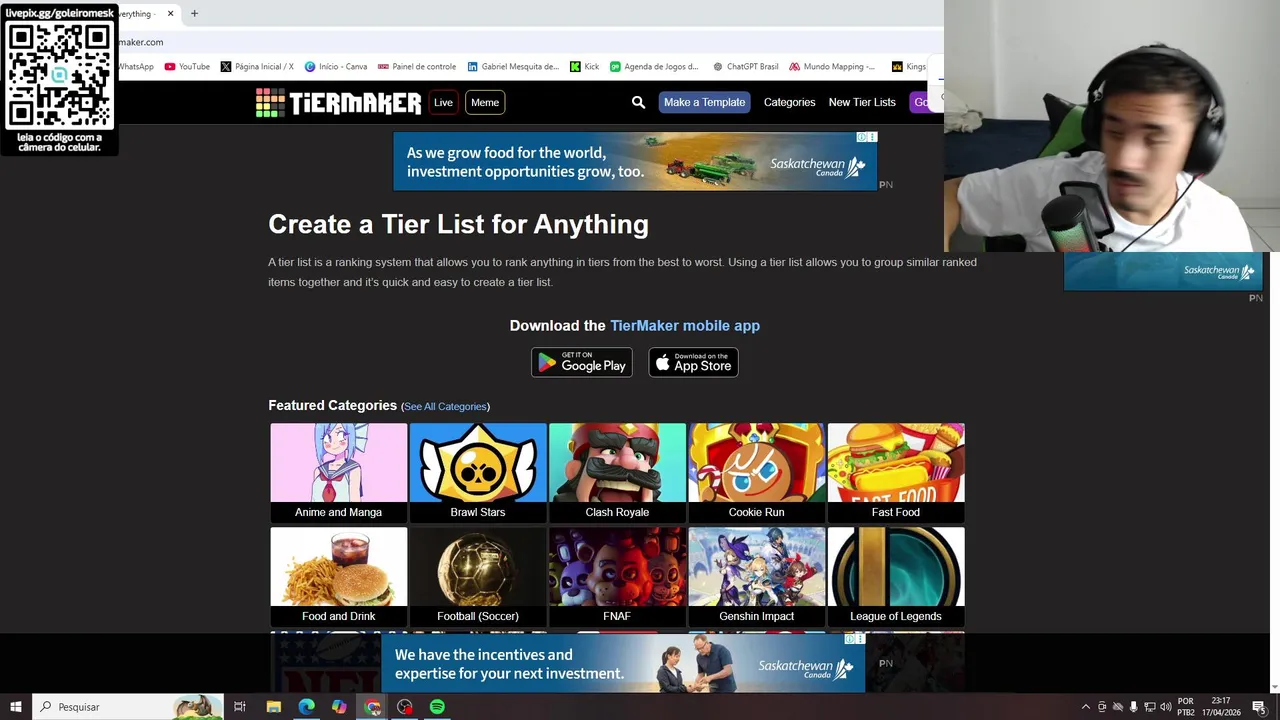This screenshot has height=720, width=1280.
Task: Click the TierMaker mobile app link
Action: click(685, 325)
